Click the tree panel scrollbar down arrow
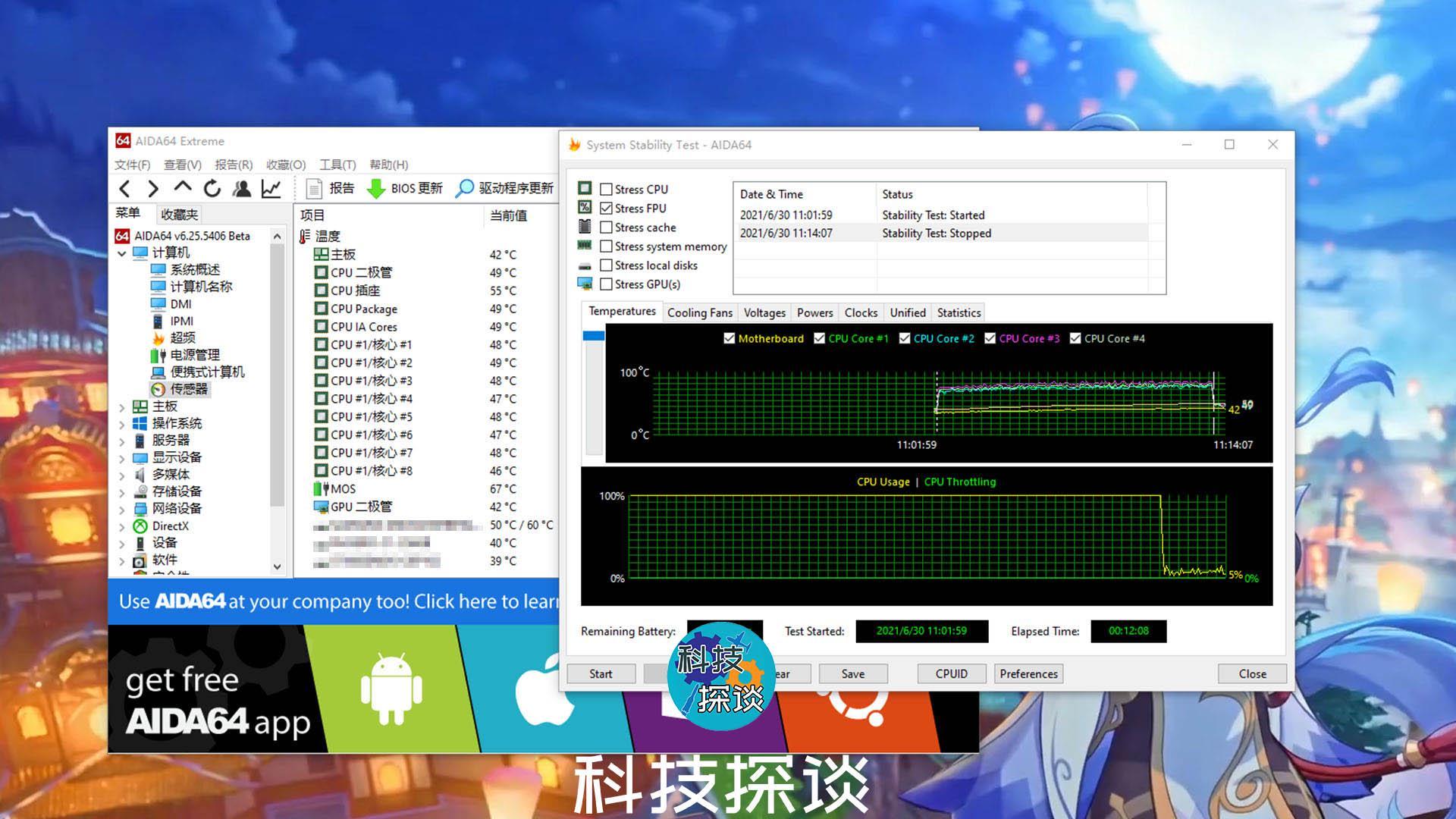 pos(278,566)
